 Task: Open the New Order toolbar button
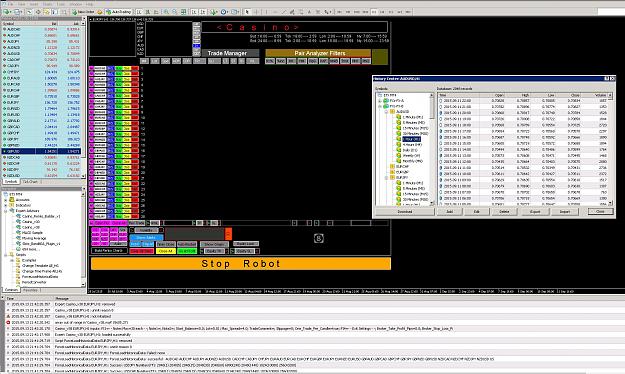pyautogui.click(x=83, y=12)
